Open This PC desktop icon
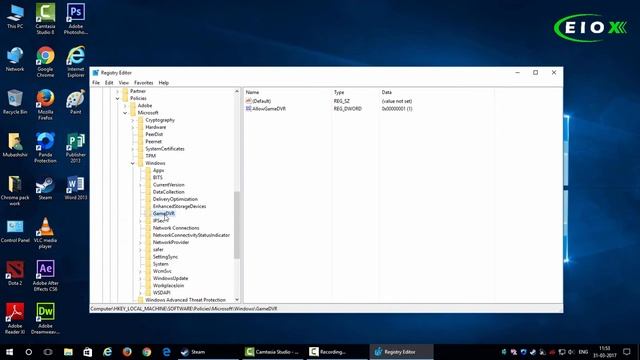This screenshot has height=360, width=640. 15,16
